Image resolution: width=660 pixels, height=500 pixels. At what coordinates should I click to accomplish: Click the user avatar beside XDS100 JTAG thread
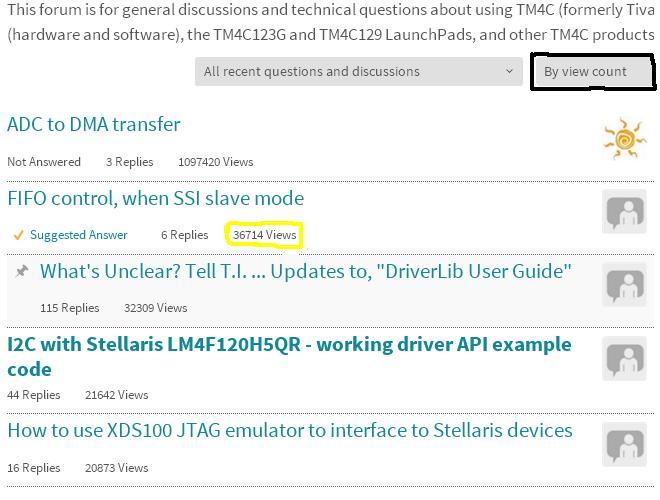(624, 444)
